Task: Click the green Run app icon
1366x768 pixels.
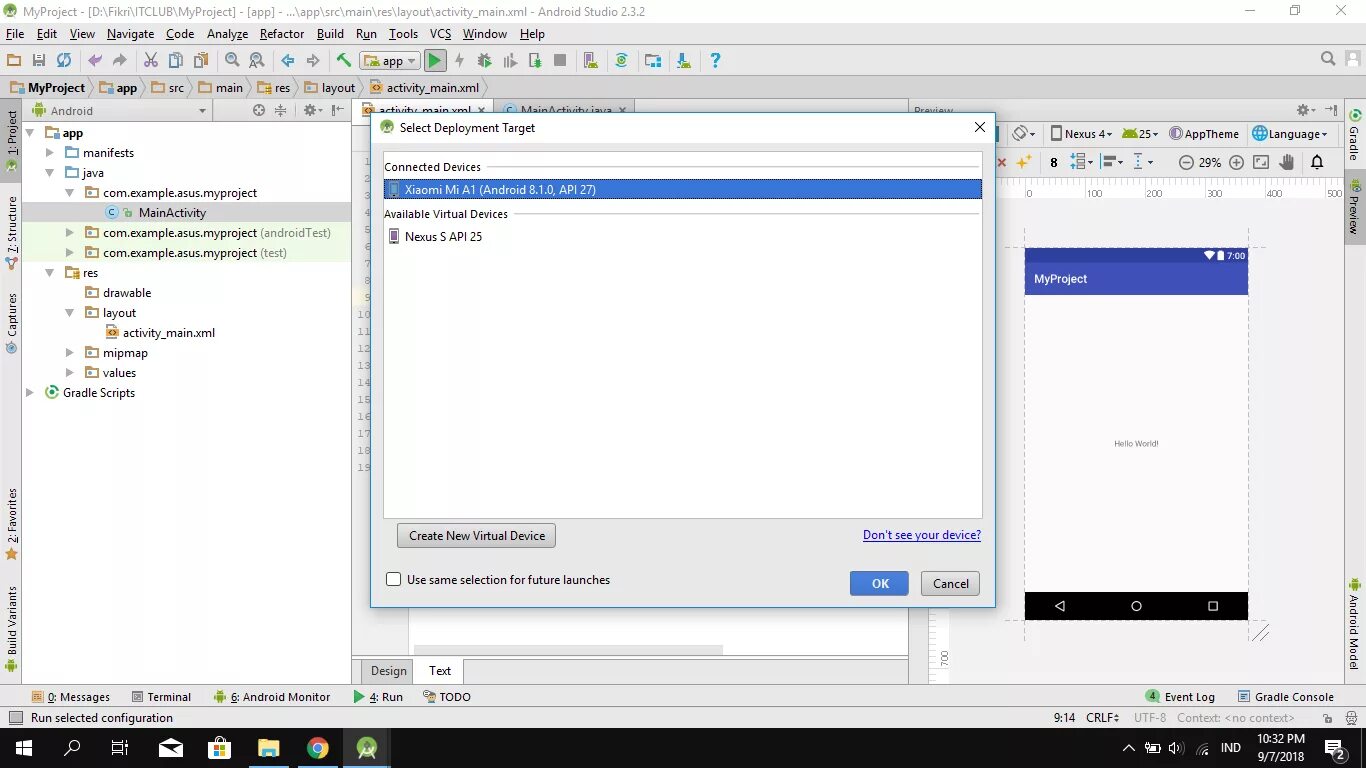Action: (435, 61)
